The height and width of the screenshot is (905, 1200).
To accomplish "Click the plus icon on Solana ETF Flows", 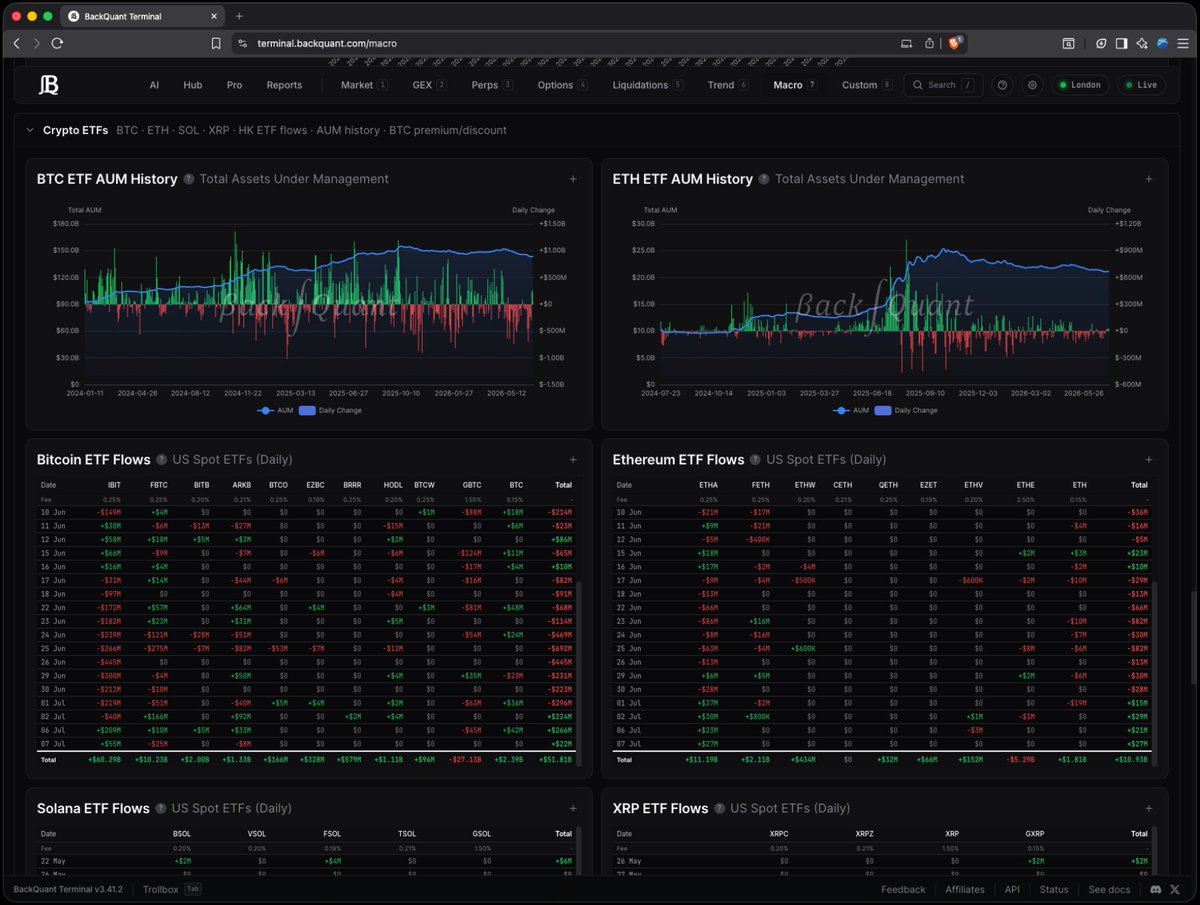I will pos(573,808).
